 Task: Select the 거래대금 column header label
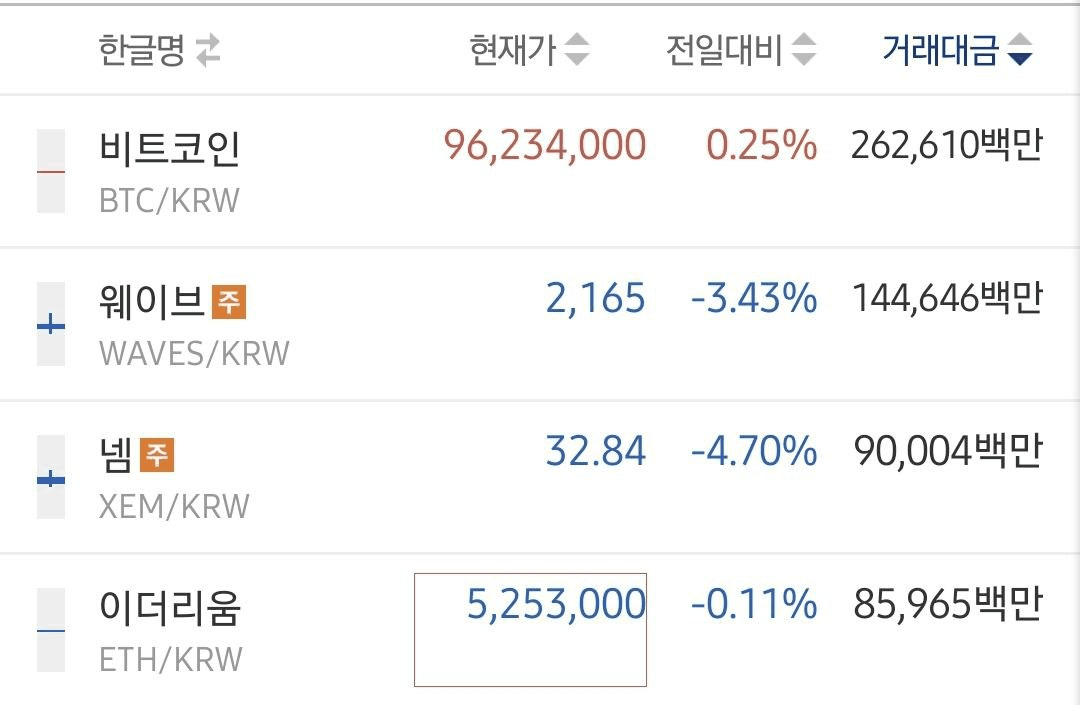pyautogui.click(x=940, y=50)
